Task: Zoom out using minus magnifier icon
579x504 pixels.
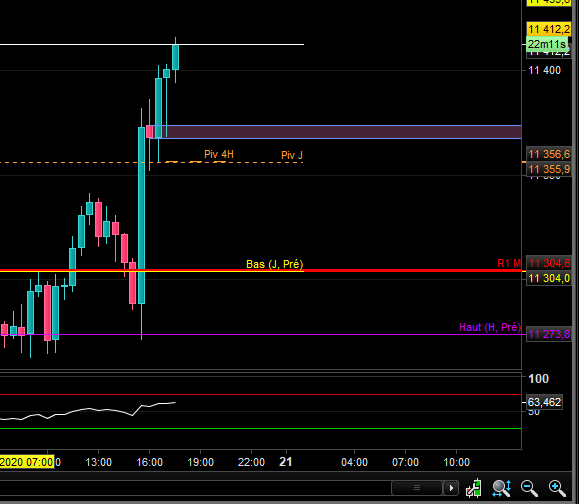Action: click(529, 488)
